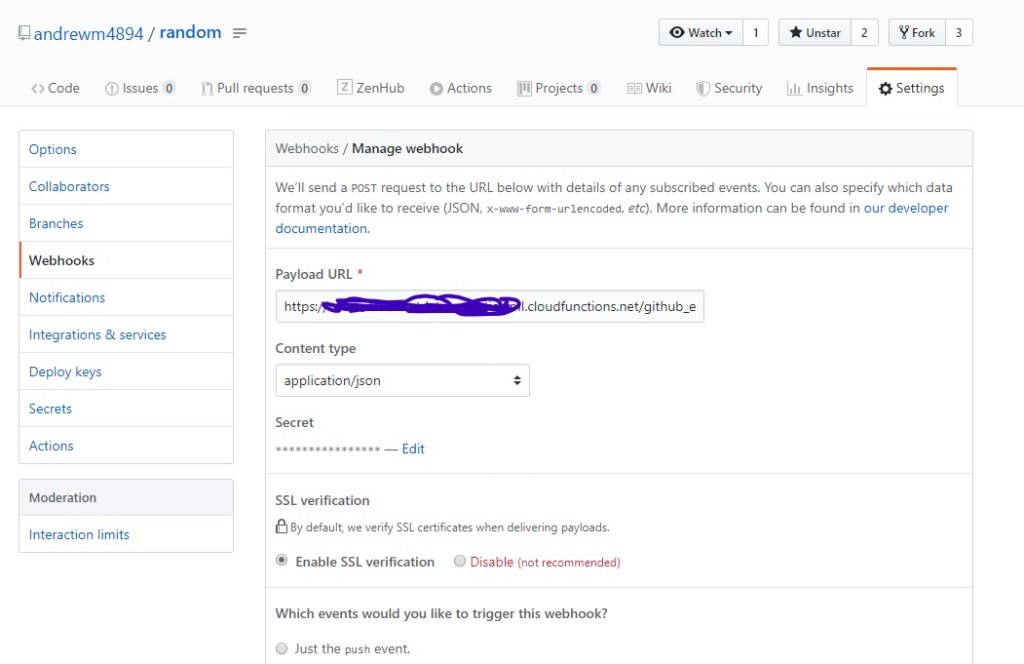This screenshot has height=664, width=1024.
Task: Open Interaction limits under Moderation
Action: [126, 535]
